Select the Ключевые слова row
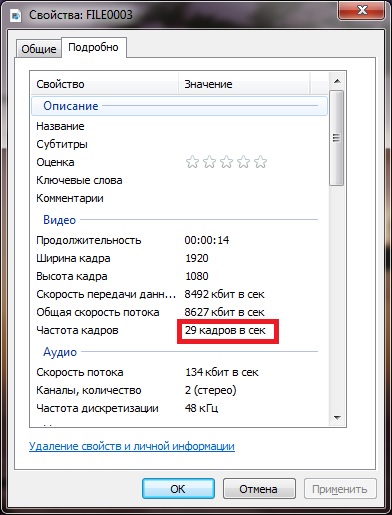This screenshot has width=392, height=515. coord(179,180)
